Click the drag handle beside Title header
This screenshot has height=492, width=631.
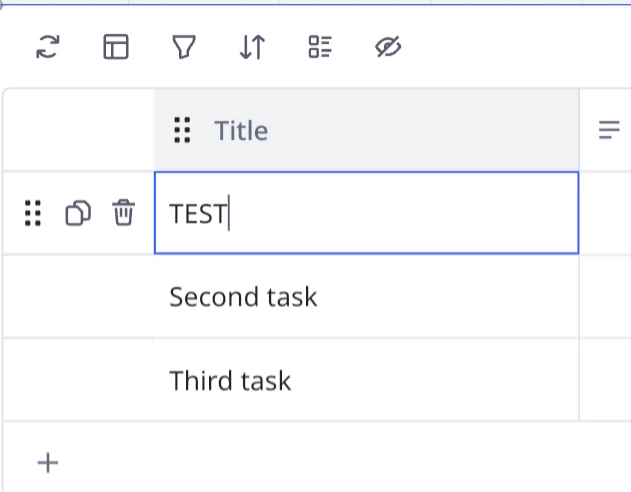pyautogui.click(x=182, y=130)
